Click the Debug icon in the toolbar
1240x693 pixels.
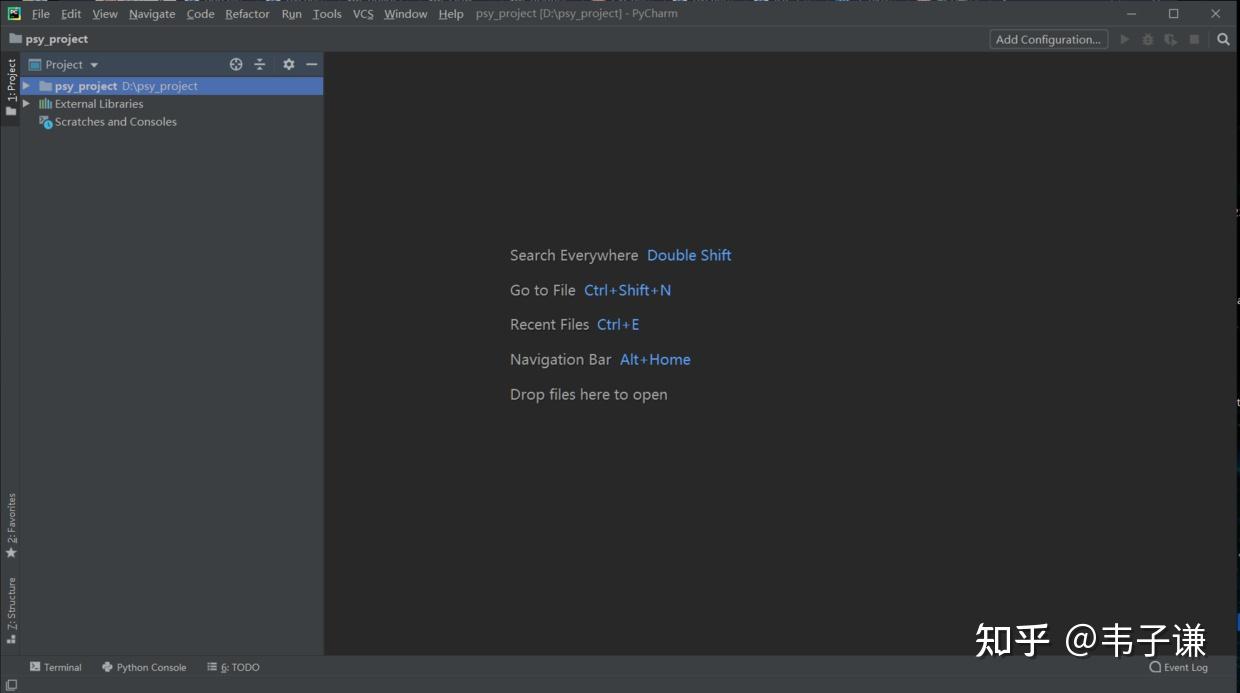coord(1147,39)
